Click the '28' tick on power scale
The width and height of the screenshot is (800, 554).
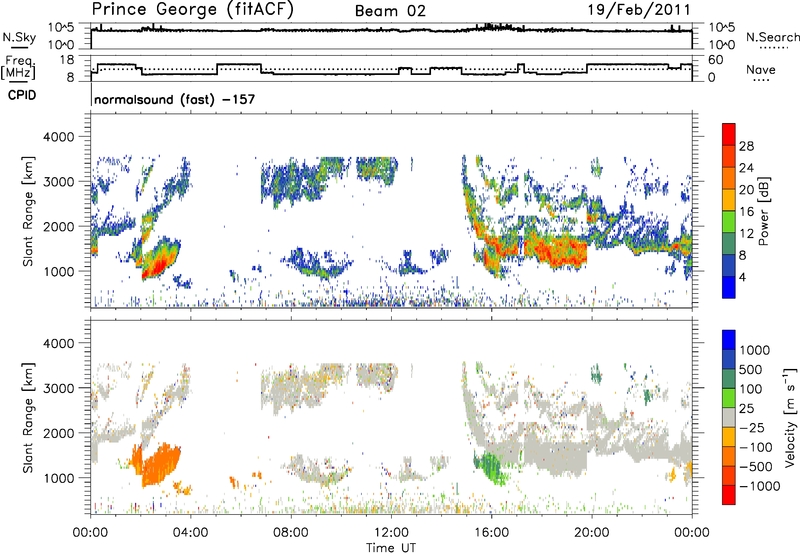746,146
